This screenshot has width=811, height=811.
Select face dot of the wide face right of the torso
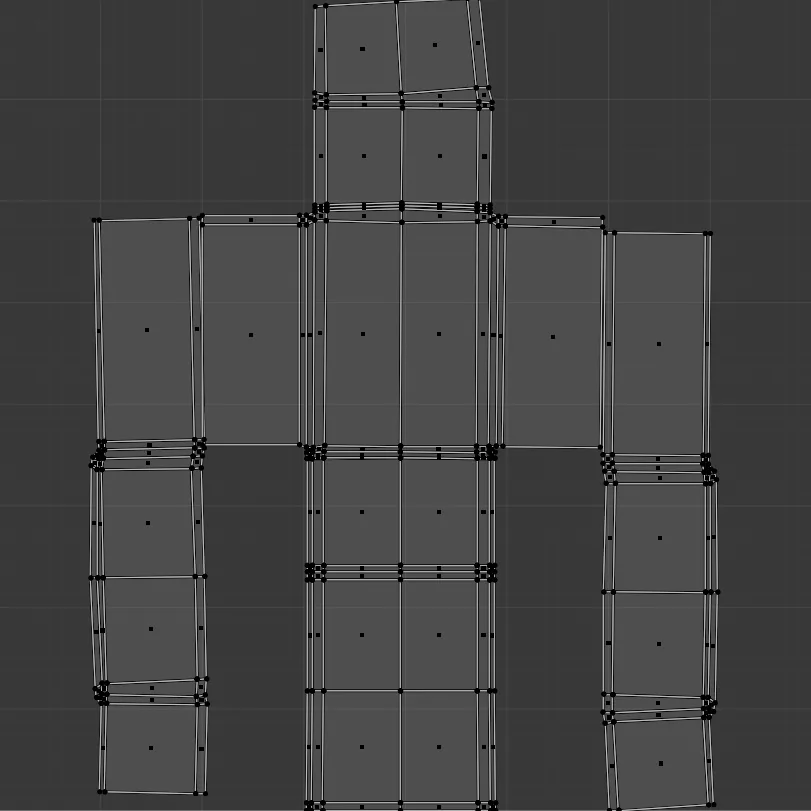pyautogui.click(x=553, y=337)
